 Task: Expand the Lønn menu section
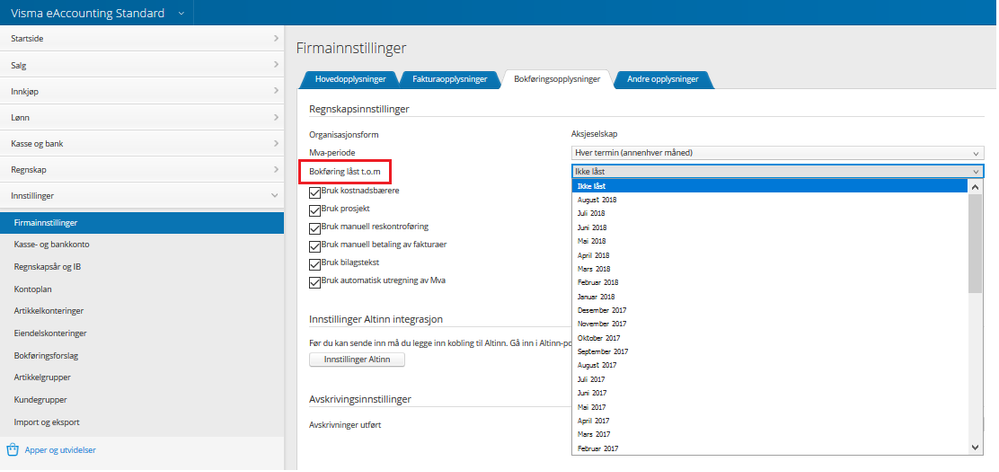(142, 117)
